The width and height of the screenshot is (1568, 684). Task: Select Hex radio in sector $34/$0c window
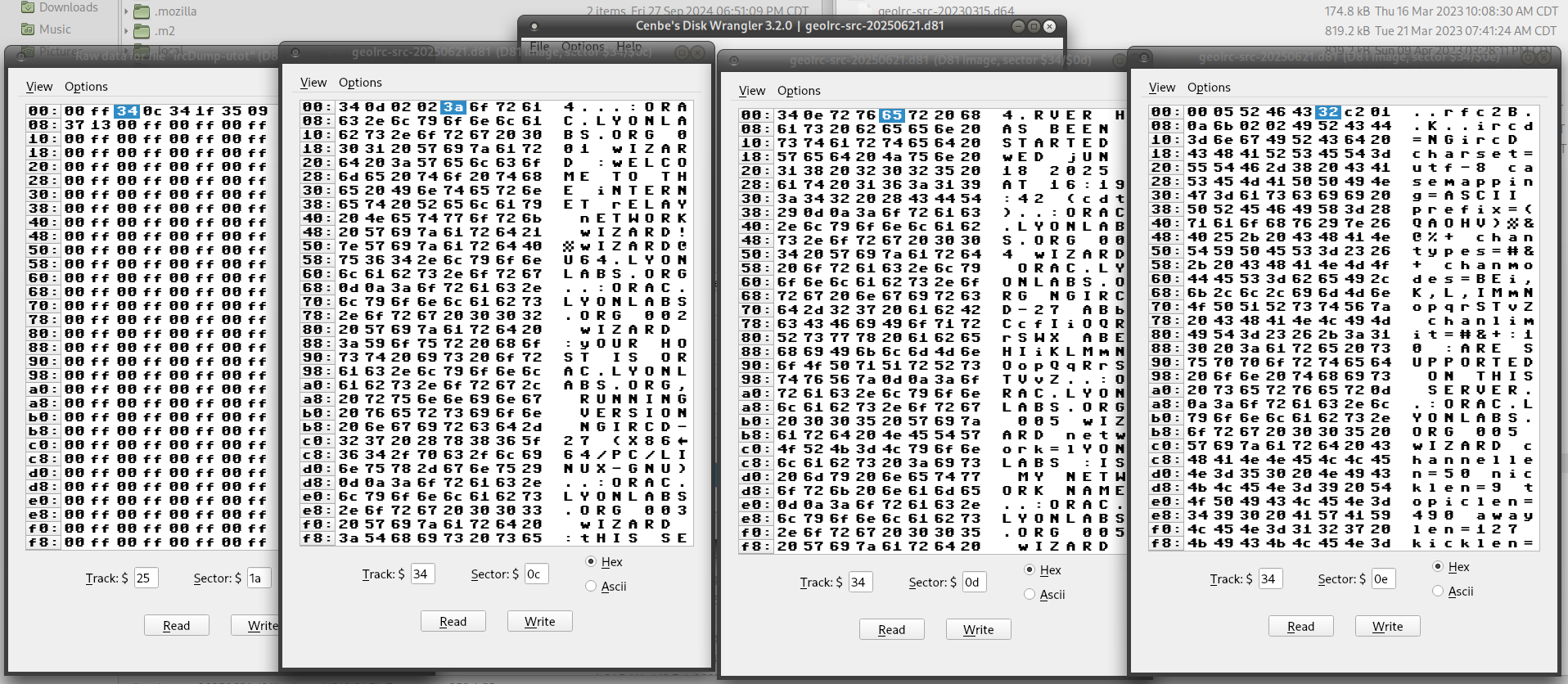coord(591,561)
